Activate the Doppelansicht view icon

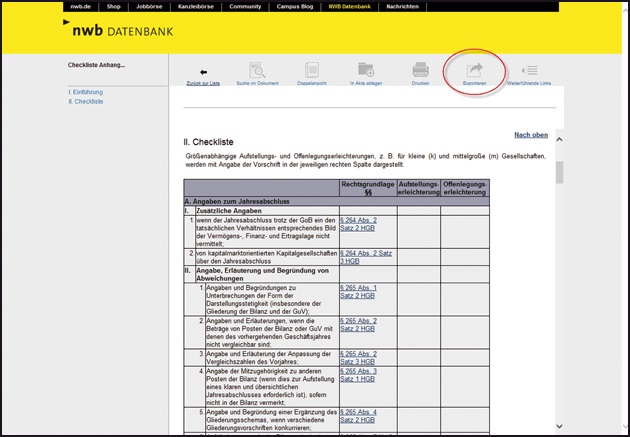click(311, 71)
